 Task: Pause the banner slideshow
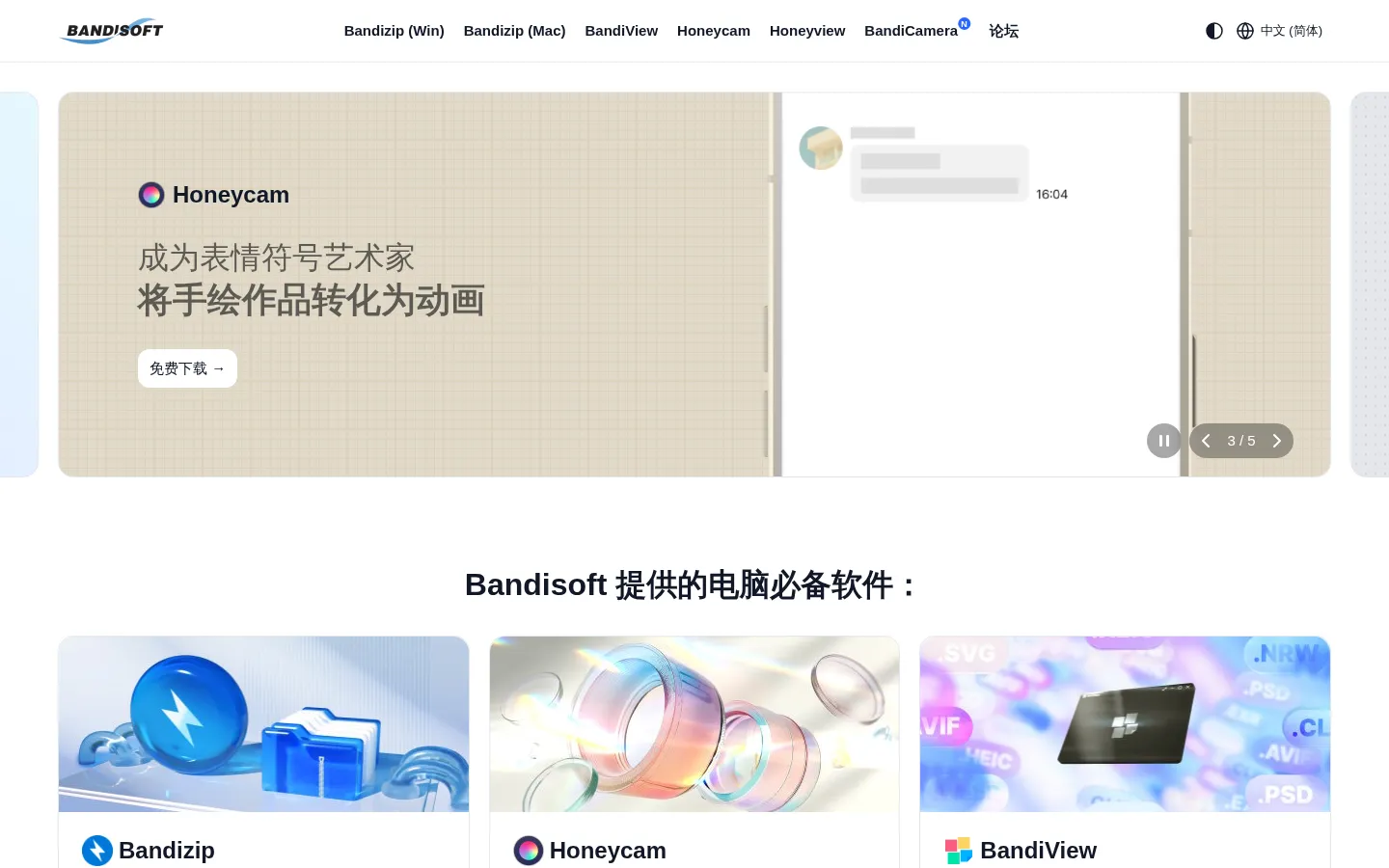[x=1164, y=441]
